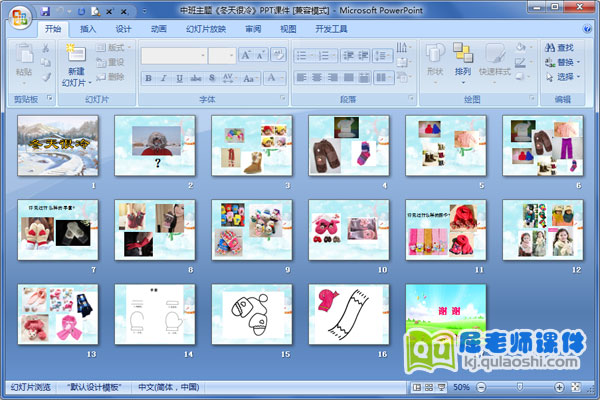Open the Layout (版式) dropdown
Viewport: 600px width, 400px height.
[x=118, y=47]
